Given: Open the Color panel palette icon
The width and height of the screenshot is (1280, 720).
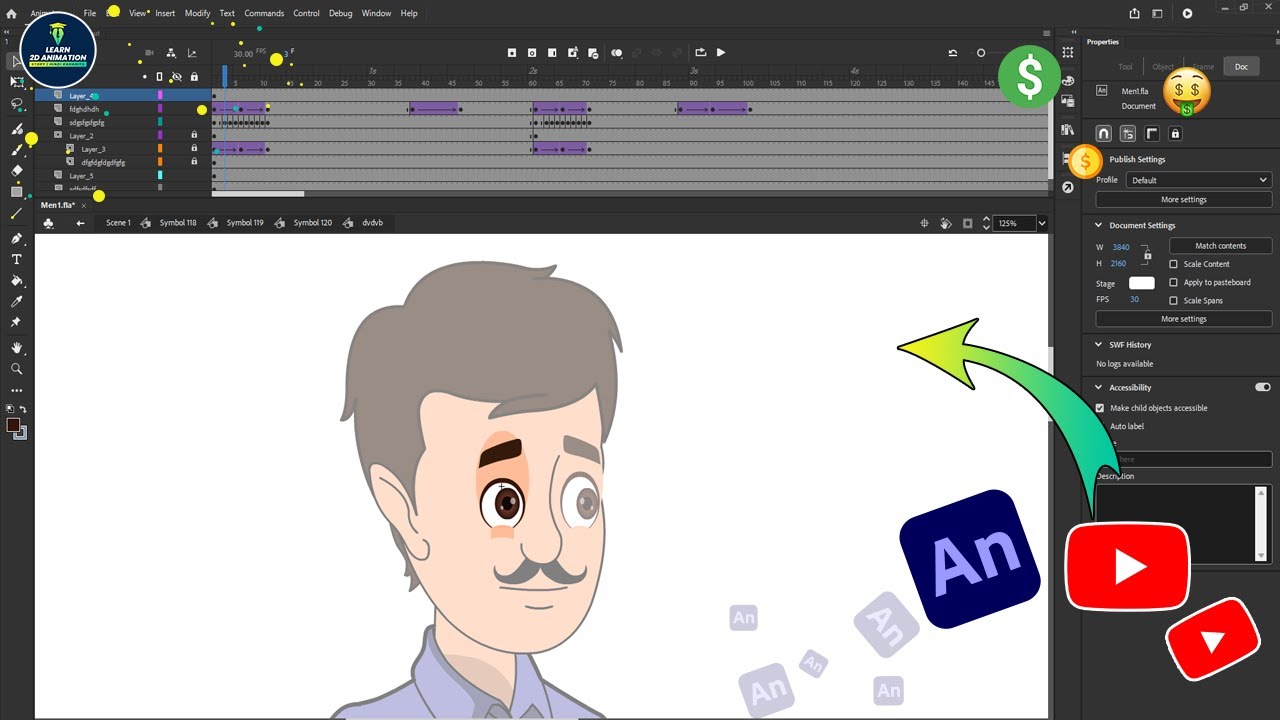Looking at the screenshot, I should [x=1068, y=81].
